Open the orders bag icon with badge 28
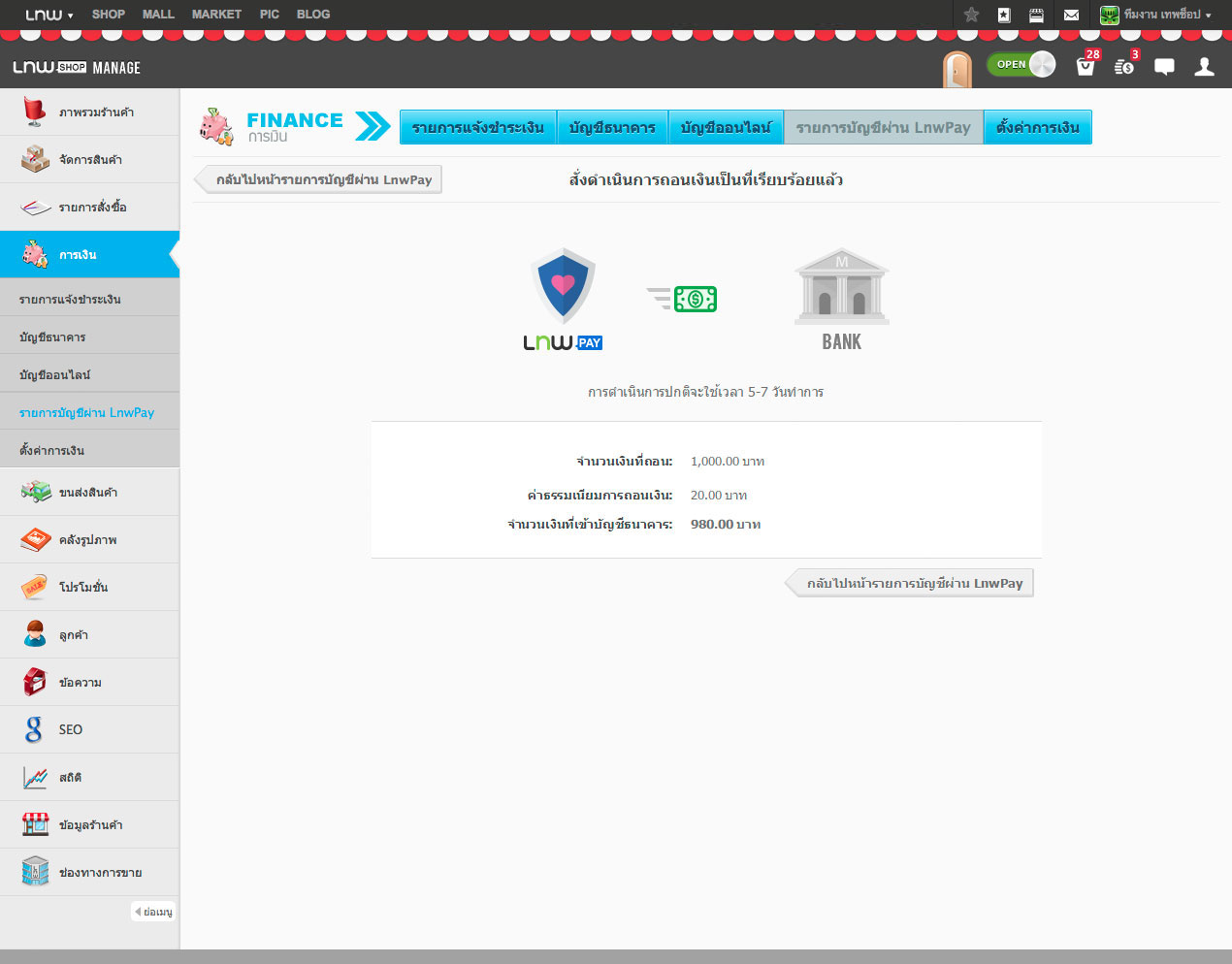The height and width of the screenshot is (964, 1232). click(x=1086, y=66)
